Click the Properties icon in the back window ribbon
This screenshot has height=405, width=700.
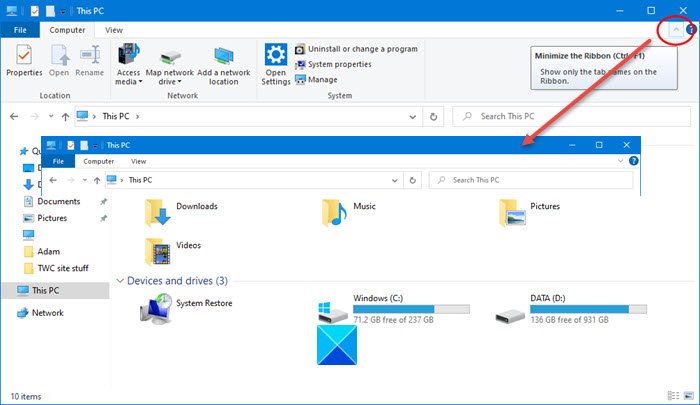coord(24,55)
